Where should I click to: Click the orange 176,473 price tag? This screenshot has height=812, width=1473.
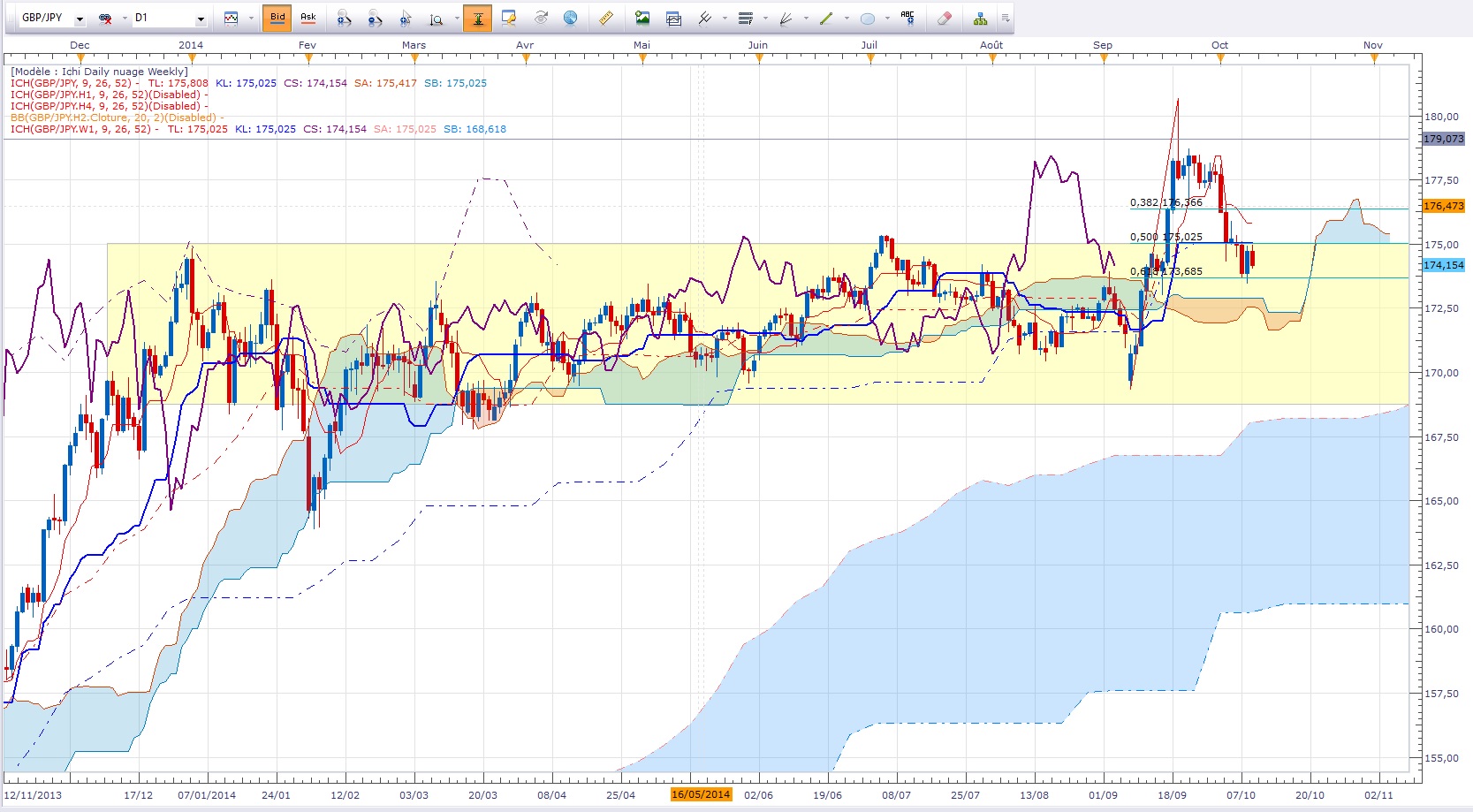click(1444, 206)
